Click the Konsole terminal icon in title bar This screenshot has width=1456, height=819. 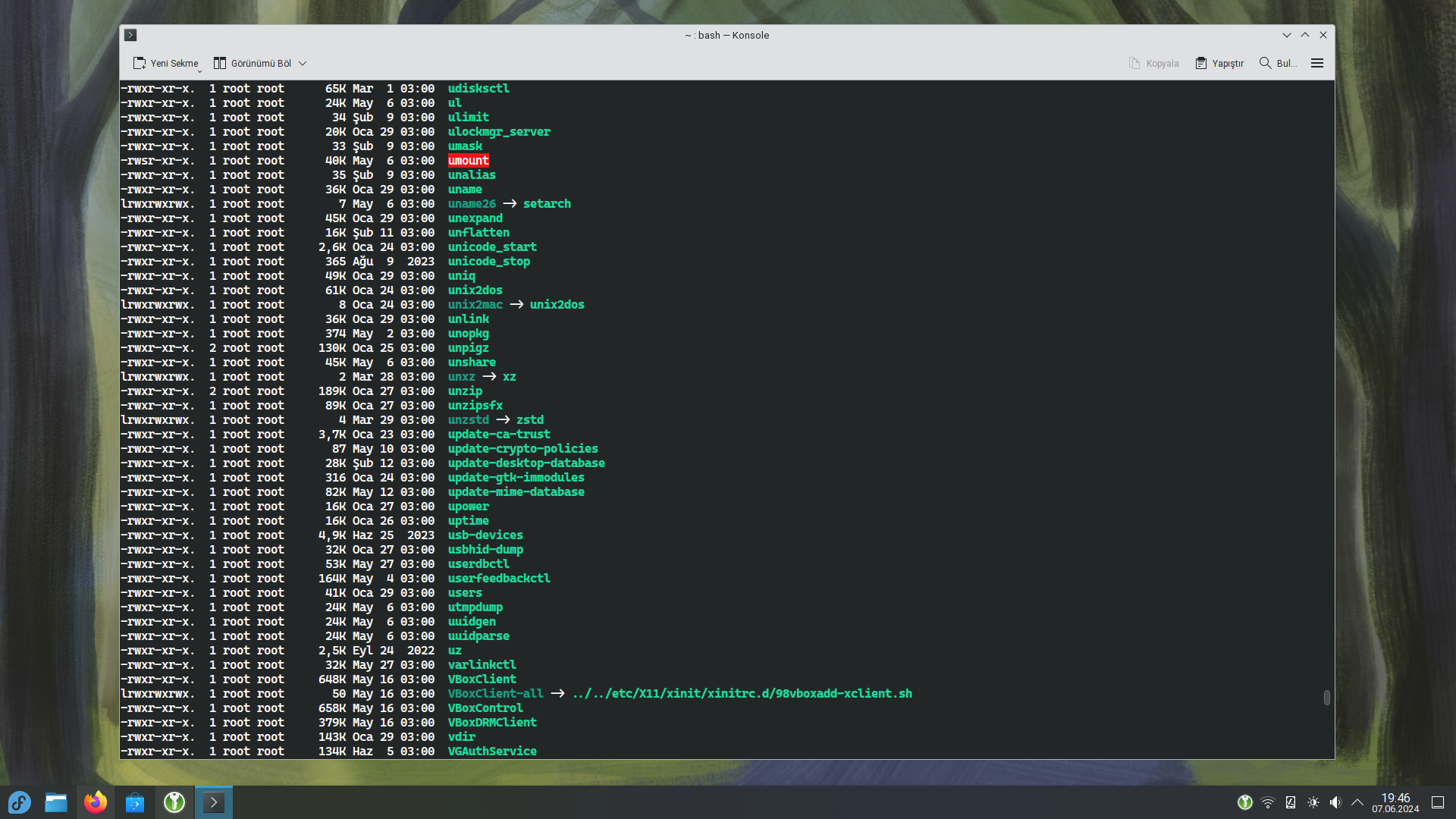(130, 35)
